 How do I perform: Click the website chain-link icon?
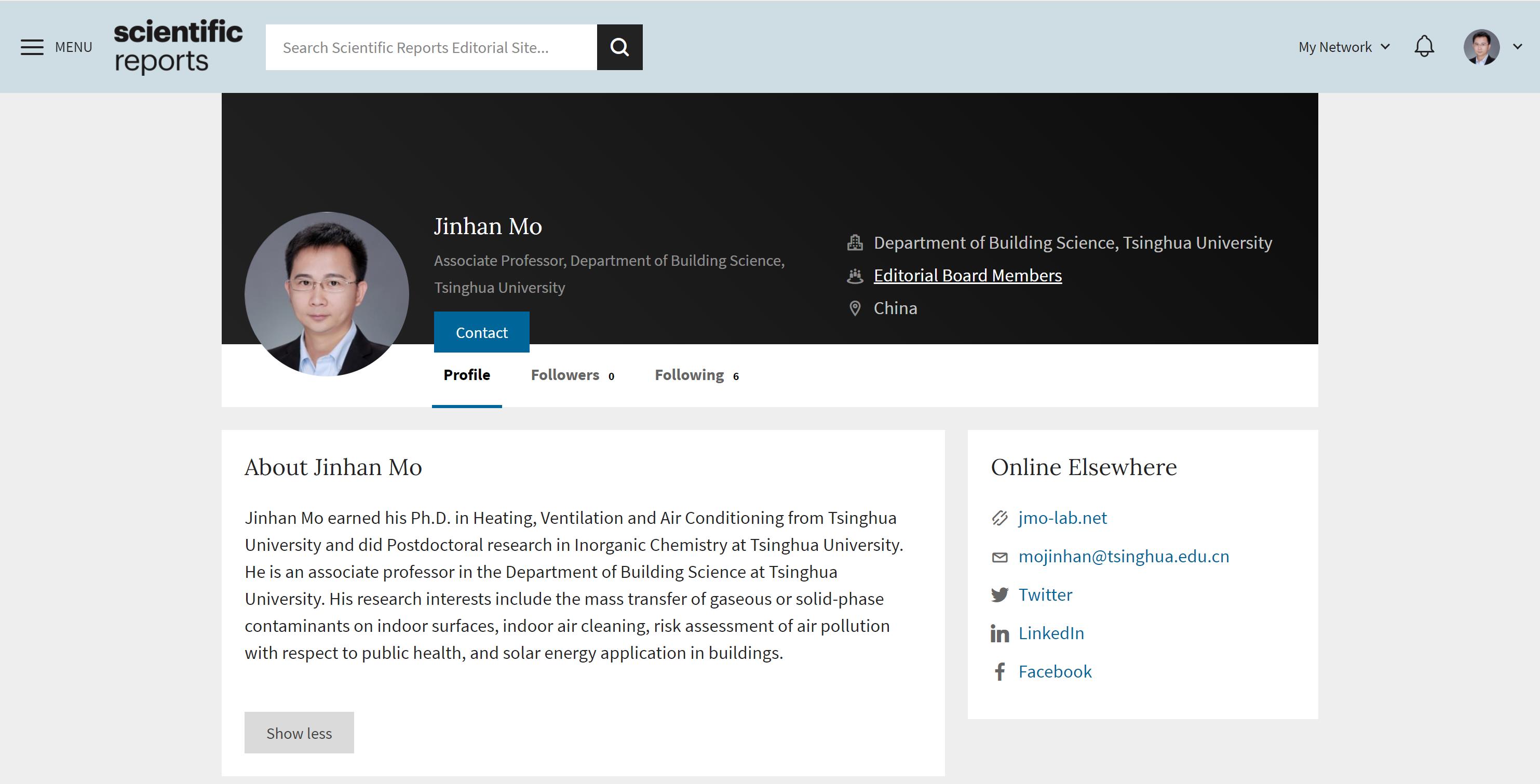point(999,518)
